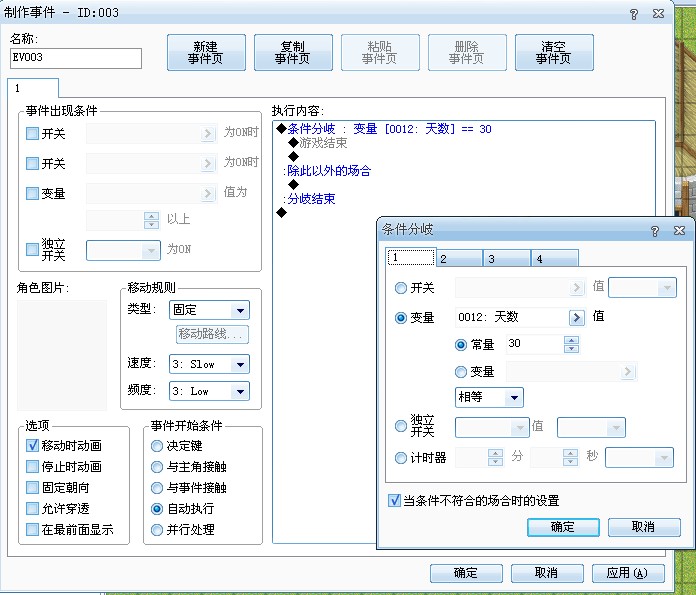The width and height of the screenshot is (696, 595).
Task: Close the 条件分歧 dialog with X
Action: pyautogui.click(x=679, y=230)
